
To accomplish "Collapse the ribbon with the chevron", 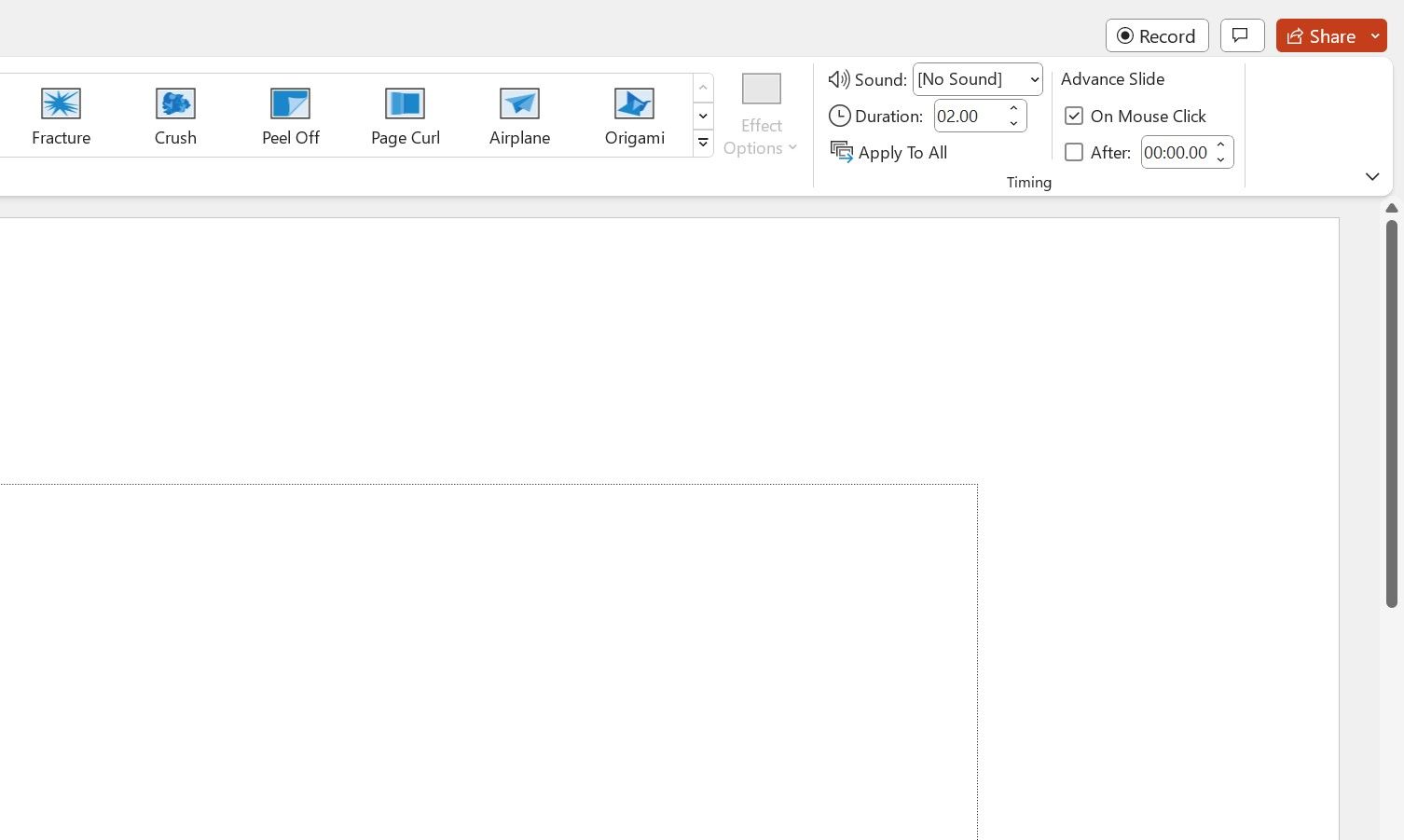I will pos(1371,176).
